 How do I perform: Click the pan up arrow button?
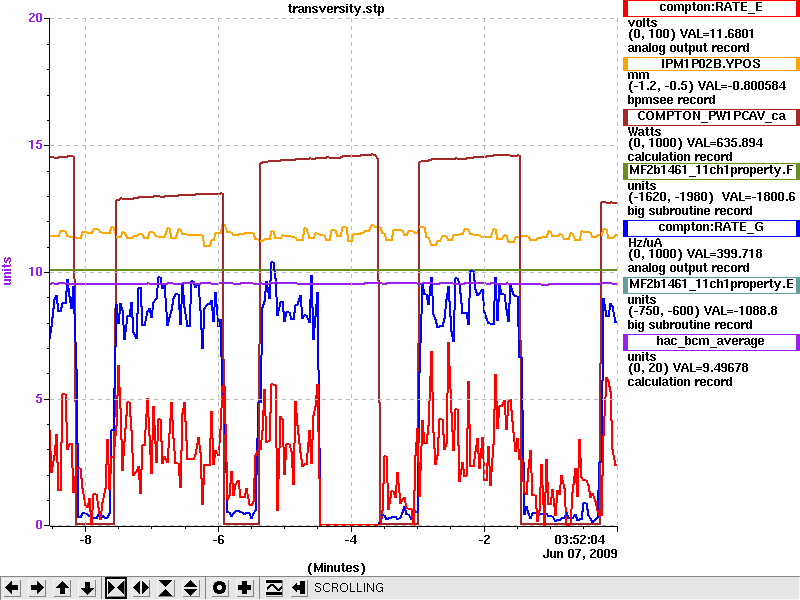point(62,588)
